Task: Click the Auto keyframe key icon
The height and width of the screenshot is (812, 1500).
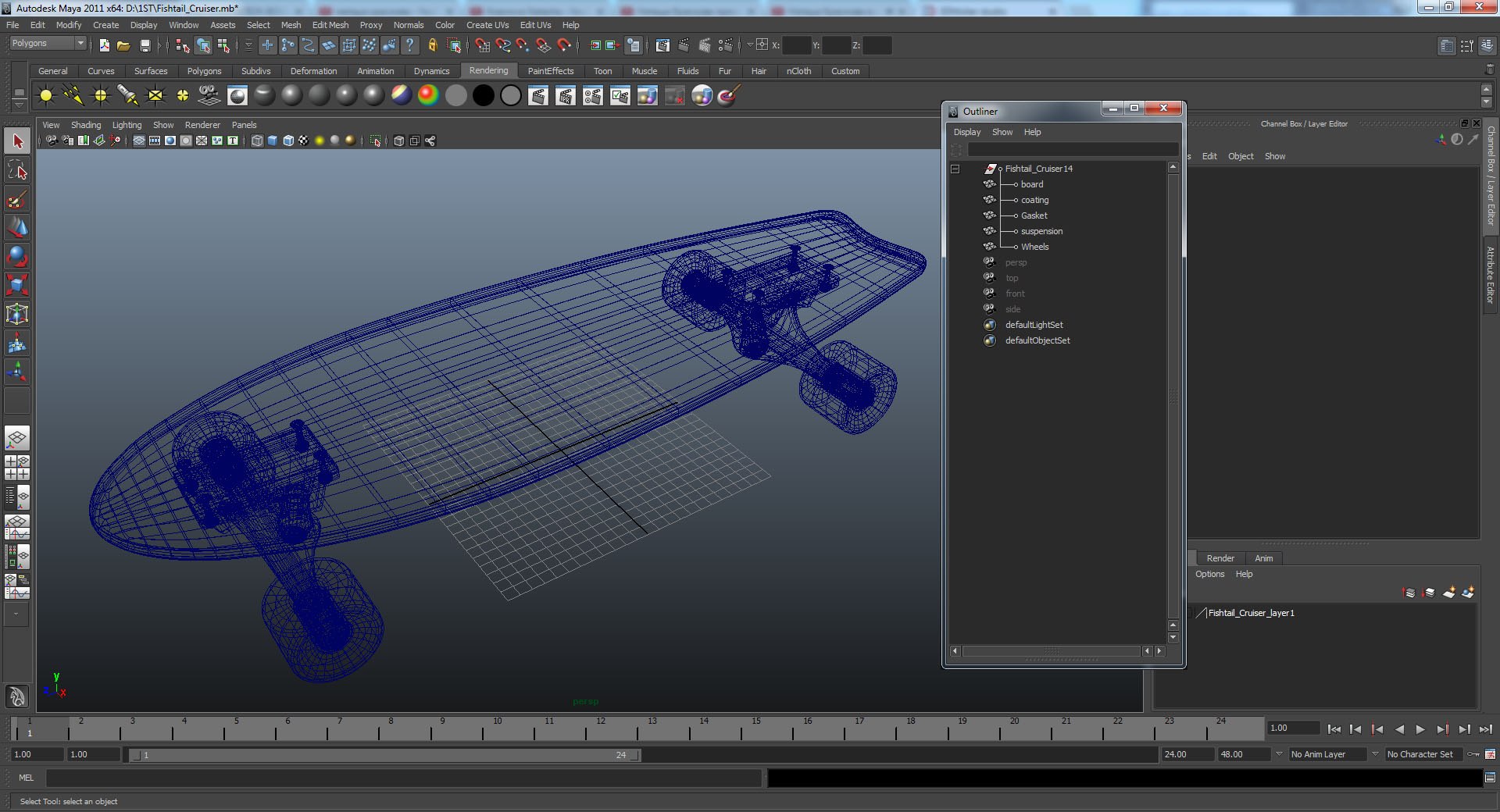Action: (x=1473, y=754)
